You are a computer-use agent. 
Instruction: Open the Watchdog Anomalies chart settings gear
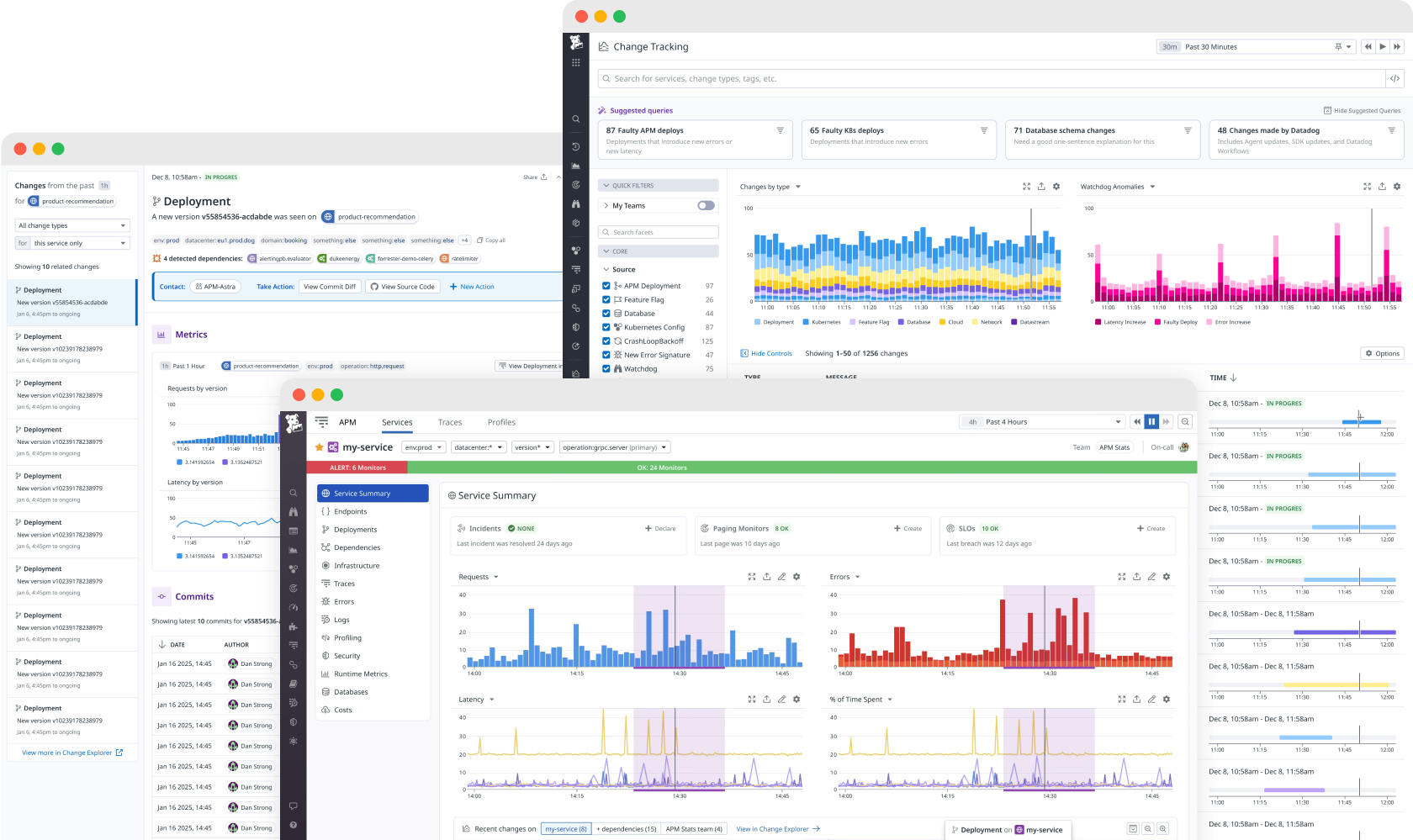[1397, 187]
